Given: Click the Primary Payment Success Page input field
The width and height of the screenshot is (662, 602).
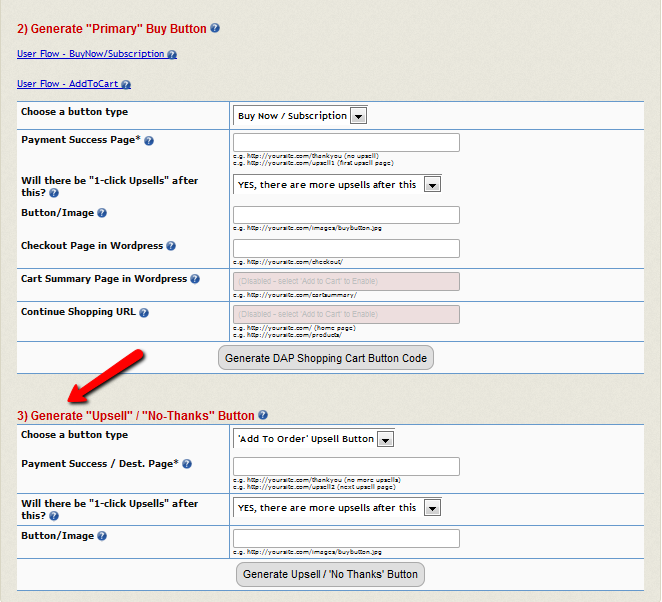Looking at the screenshot, I should 346,142.
